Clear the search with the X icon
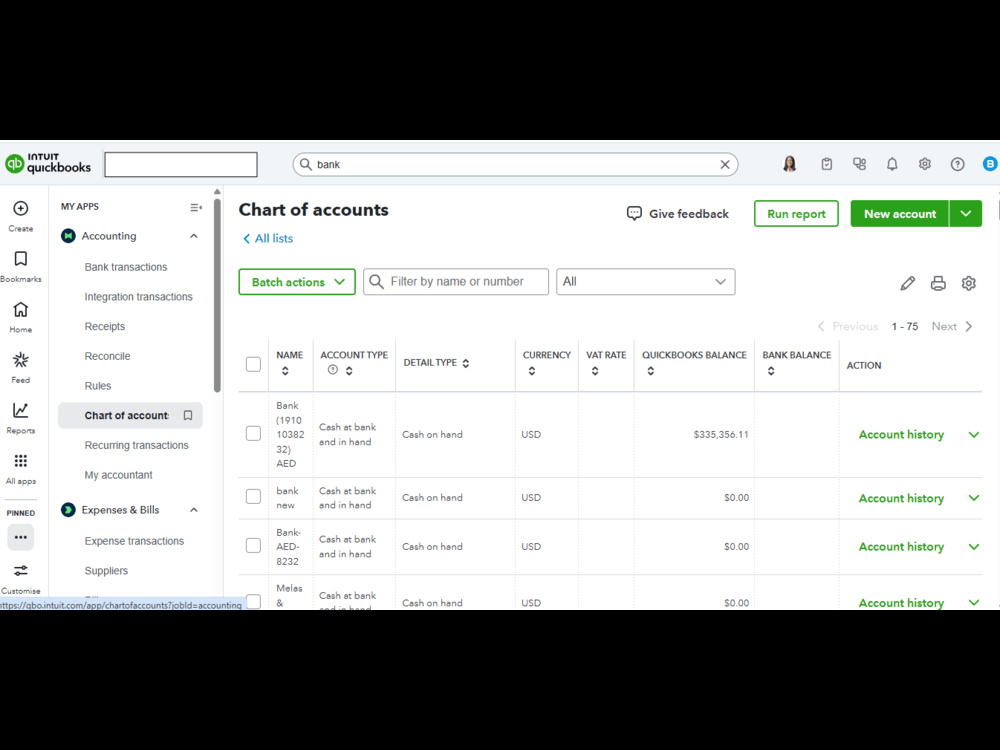 point(725,165)
